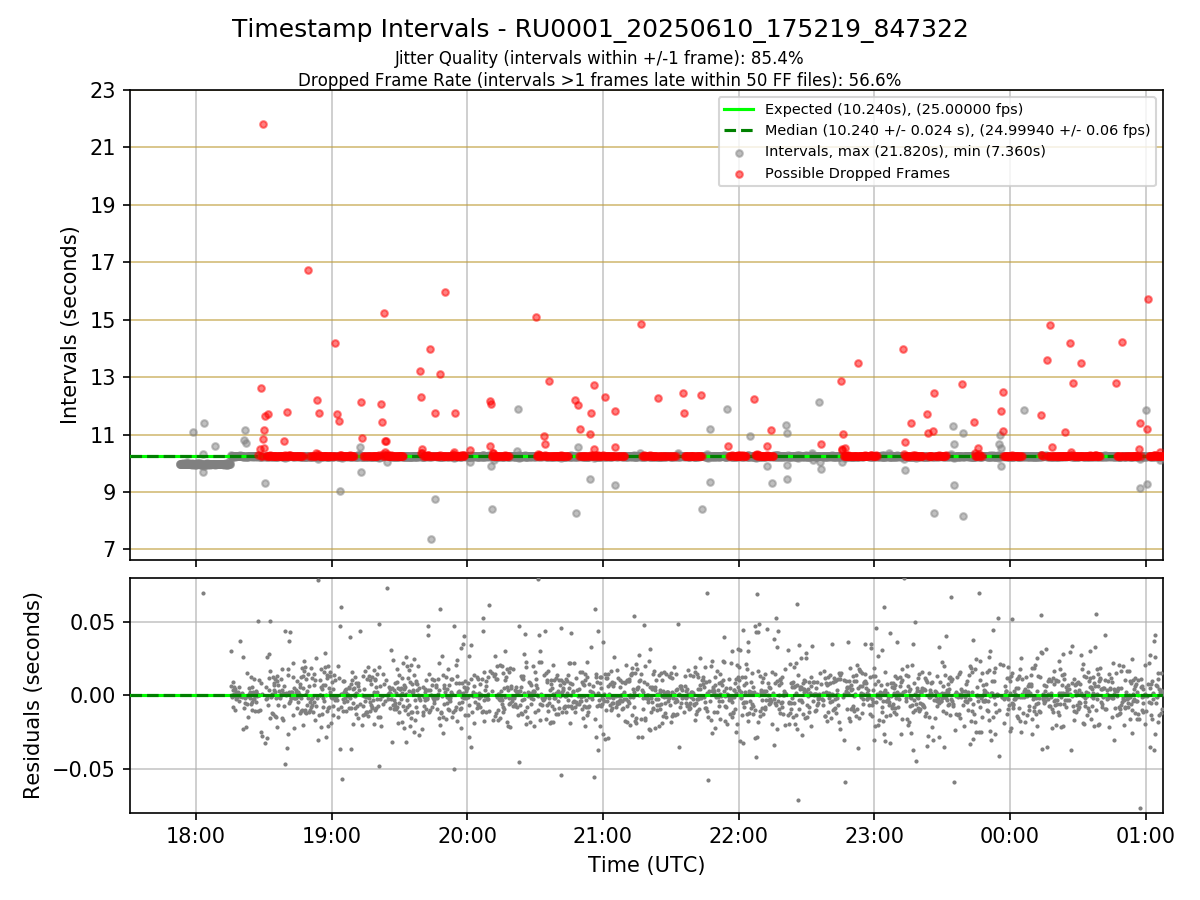Click the y-axis tick label 13
This screenshot has height=900, width=1200.
pos(103,378)
